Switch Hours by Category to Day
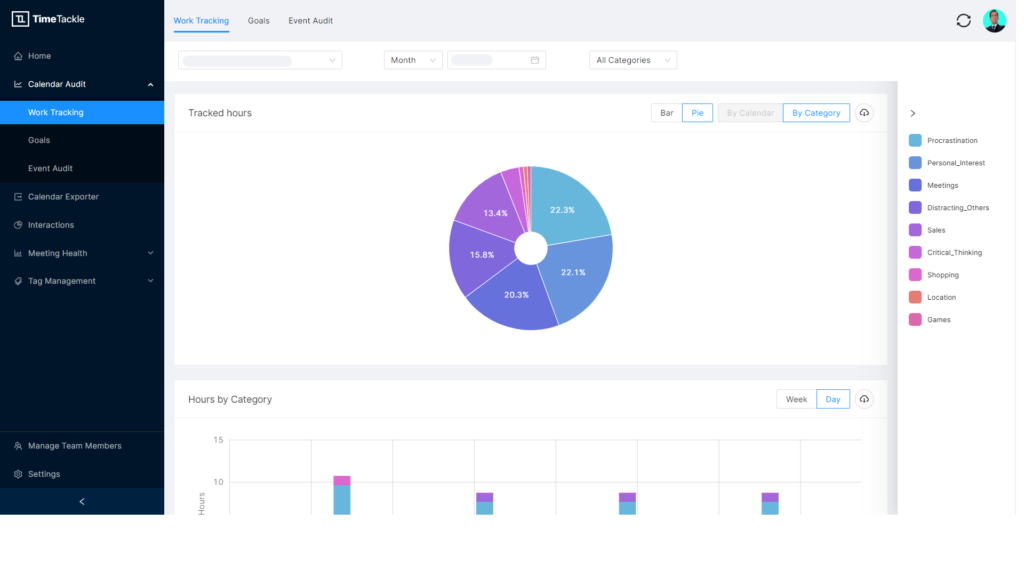This screenshot has height=576, width=1024. tap(833, 399)
